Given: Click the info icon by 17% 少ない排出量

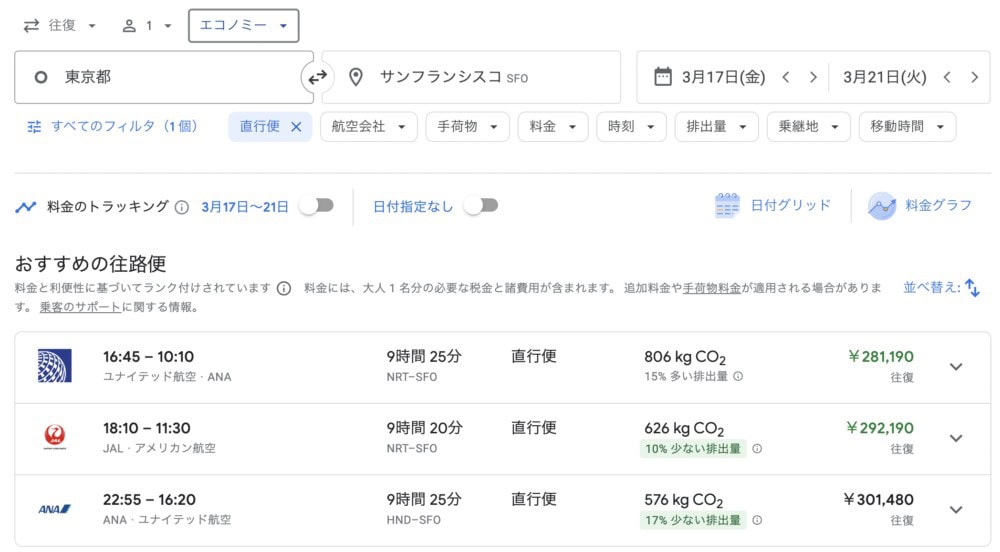Looking at the screenshot, I should coord(757,519).
